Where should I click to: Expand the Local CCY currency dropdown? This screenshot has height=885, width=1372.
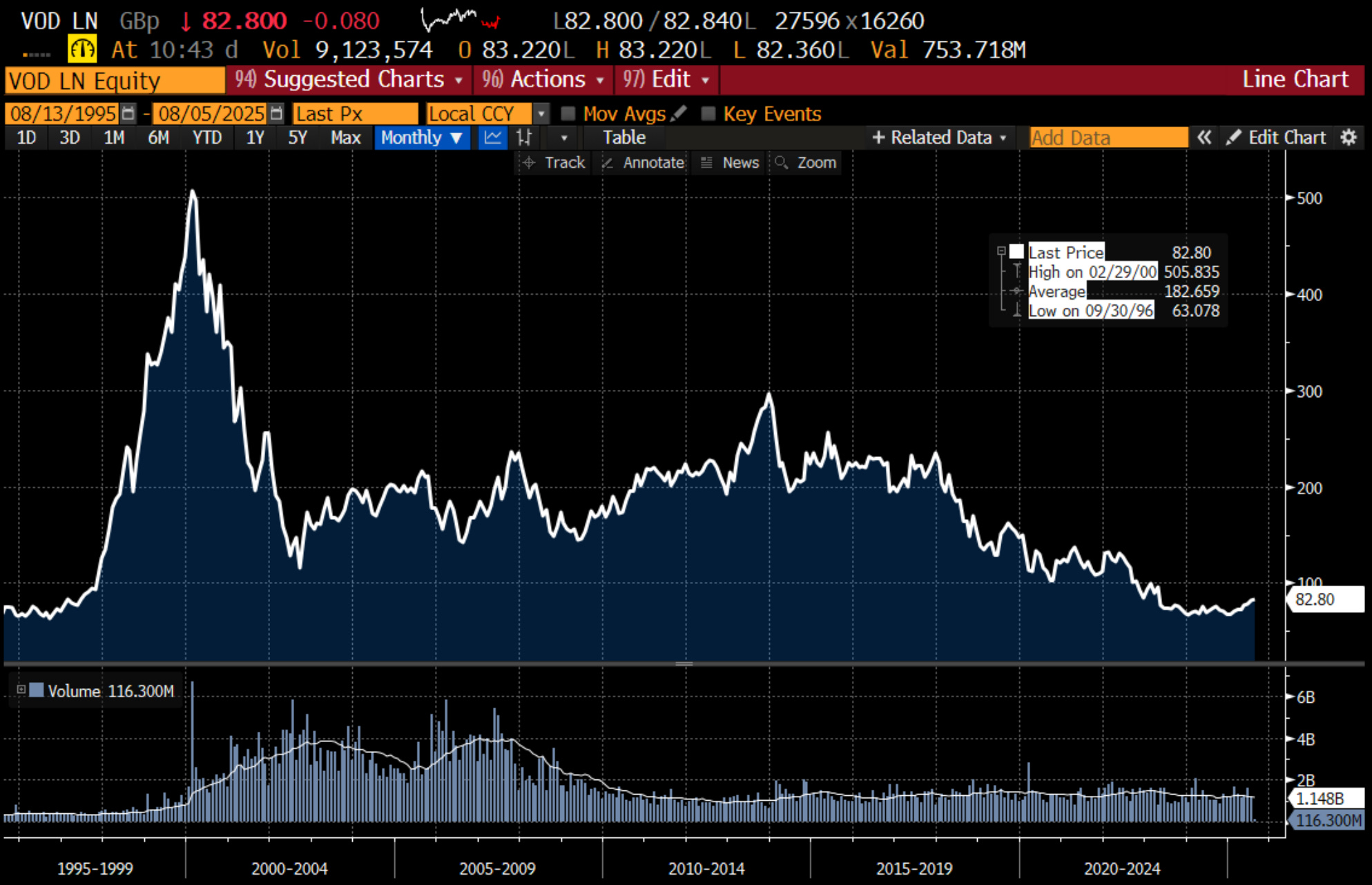[x=542, y=113]
